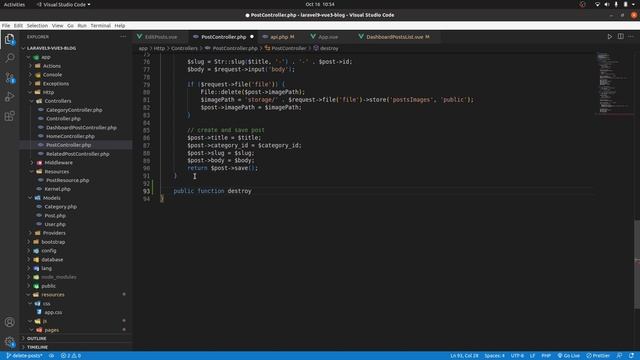Open the Accounts menu icon
Screen dimensions: 640x360
tap(9, 322)
